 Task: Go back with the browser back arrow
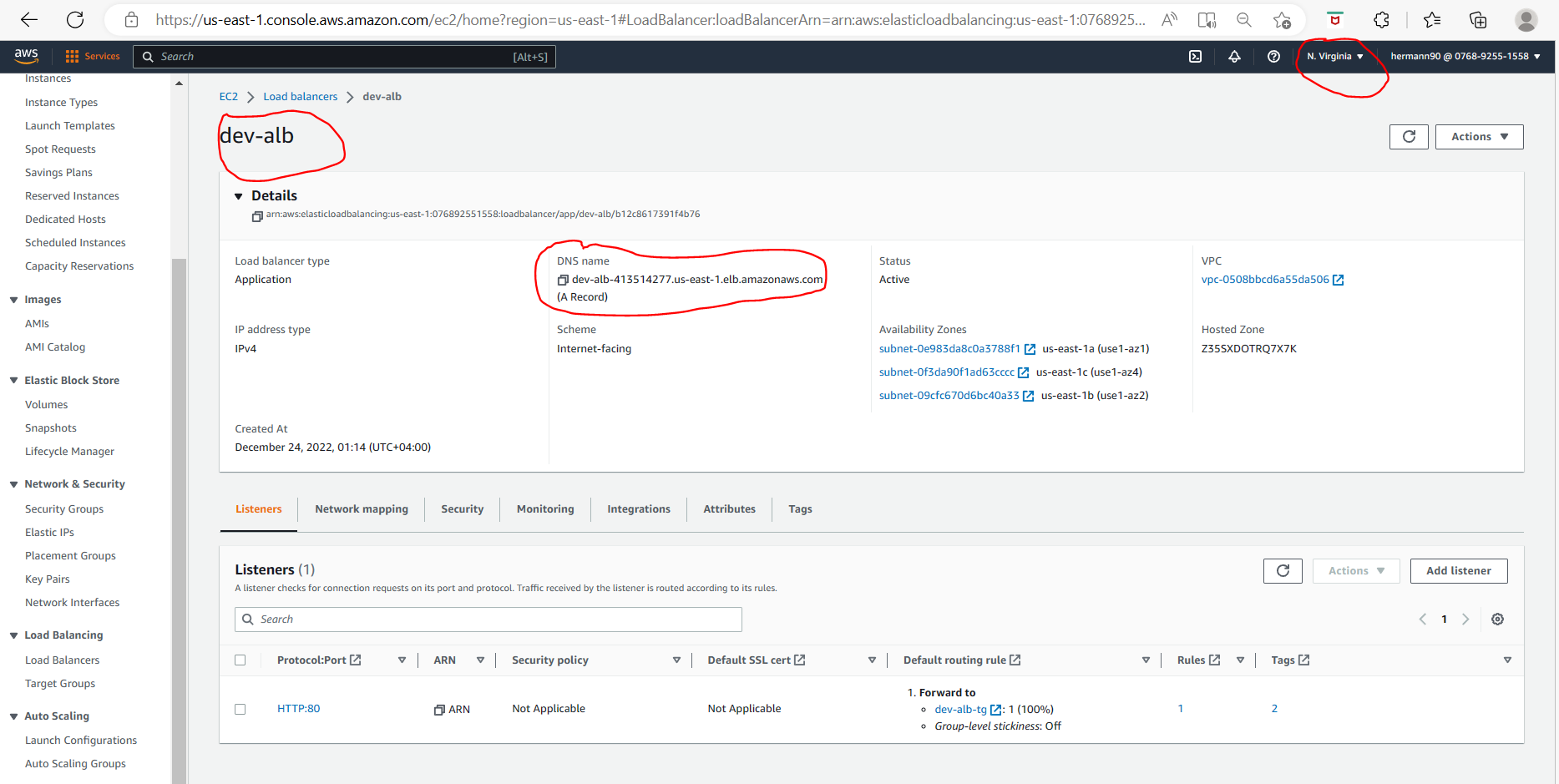29,19
